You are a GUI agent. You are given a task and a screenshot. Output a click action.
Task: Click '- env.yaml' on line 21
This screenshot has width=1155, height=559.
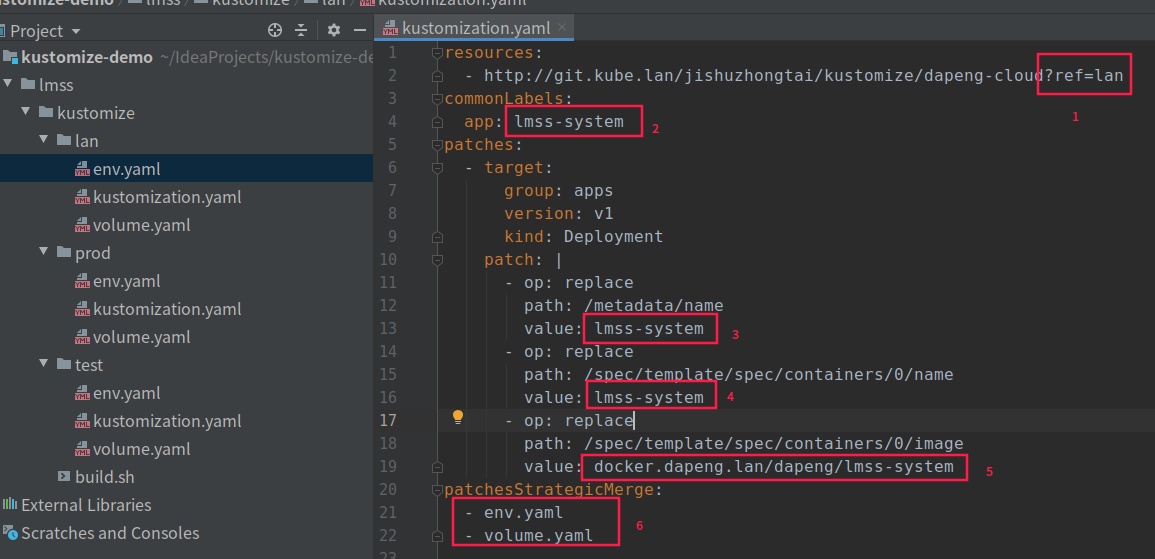pos(513,513)
